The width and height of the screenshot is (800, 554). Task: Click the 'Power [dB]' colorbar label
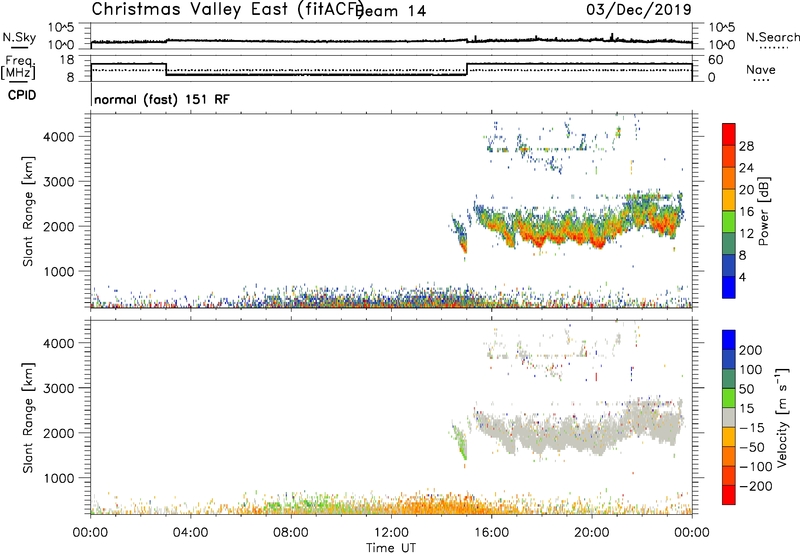tap(764, 211)
